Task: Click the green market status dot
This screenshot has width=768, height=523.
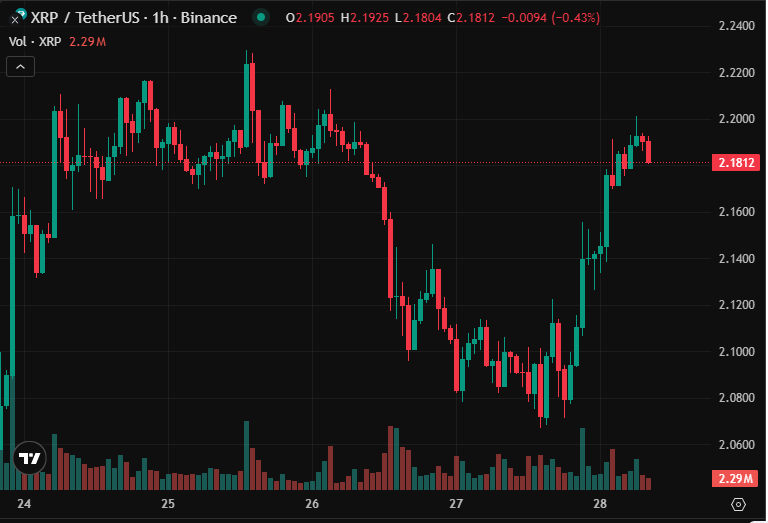Action: click(x=261, y=18)
